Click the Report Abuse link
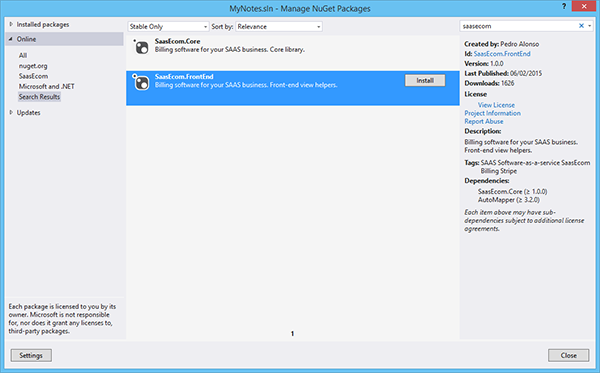Image resolution: width=600 pixels, height=373 pixels. point(484,122)
